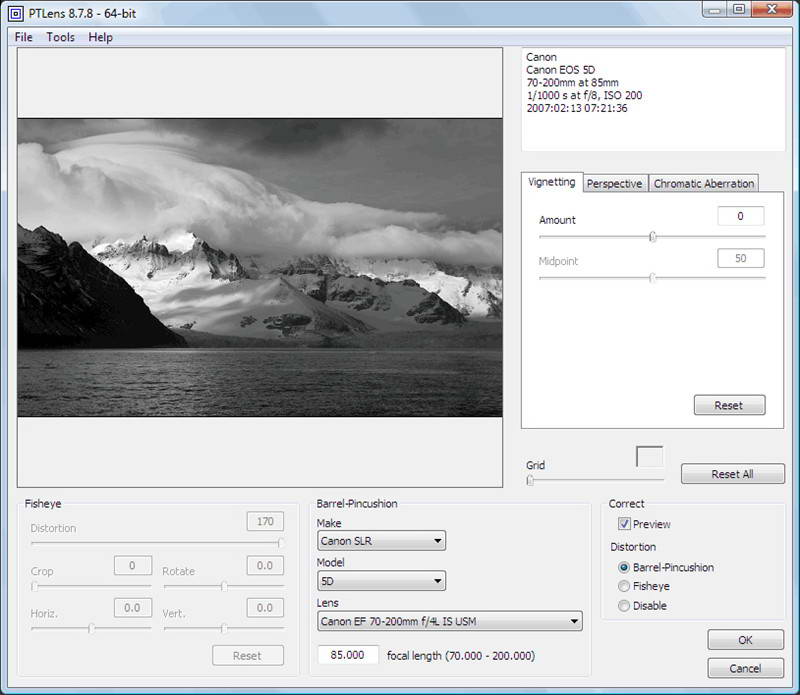Screen dimensions: 800x695
Task: Switch to the Chromatic Aberration tab
Action: pos(703,184)
